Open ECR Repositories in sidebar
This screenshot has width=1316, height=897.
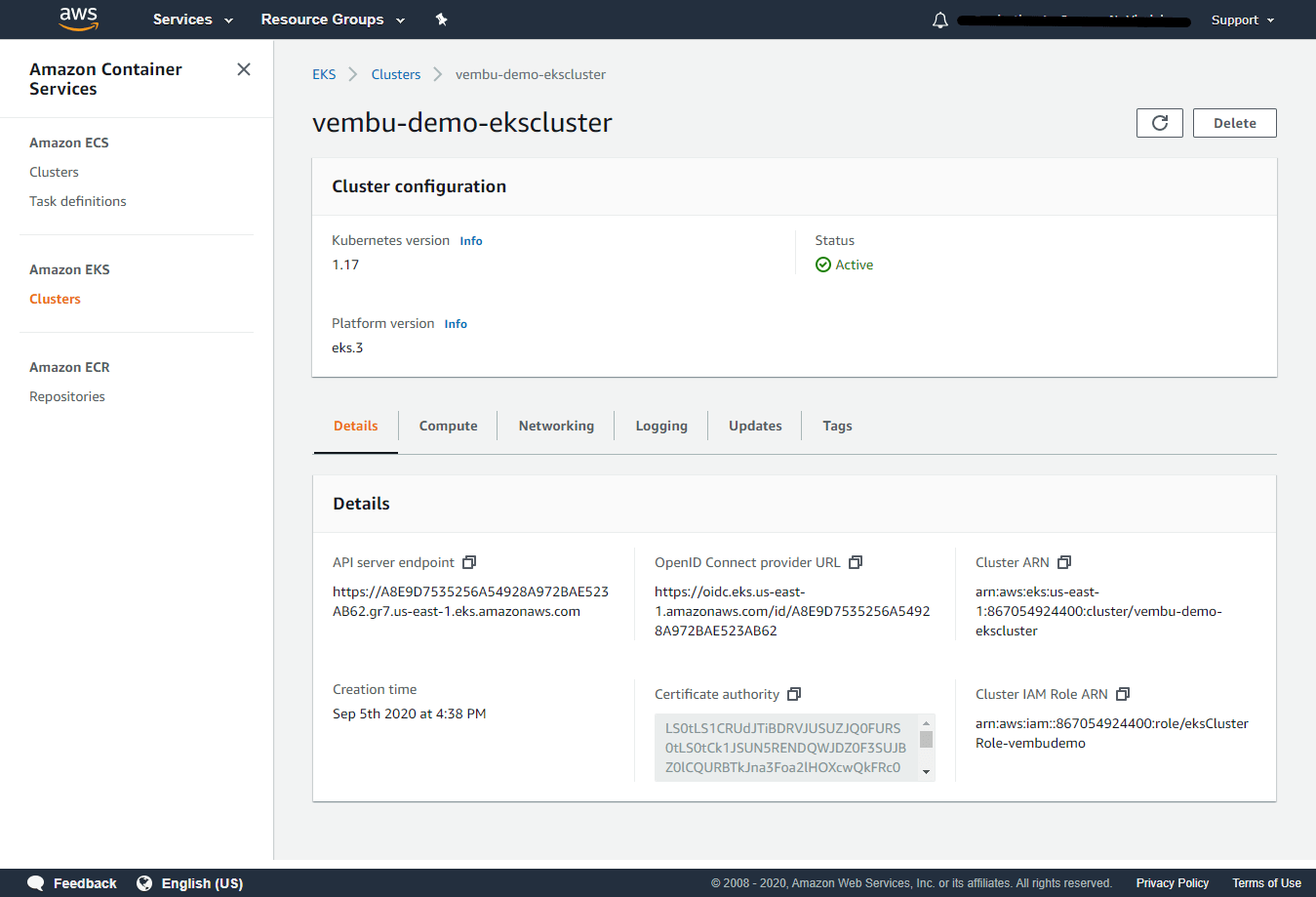pyautogui.click(x=67, y=396)
